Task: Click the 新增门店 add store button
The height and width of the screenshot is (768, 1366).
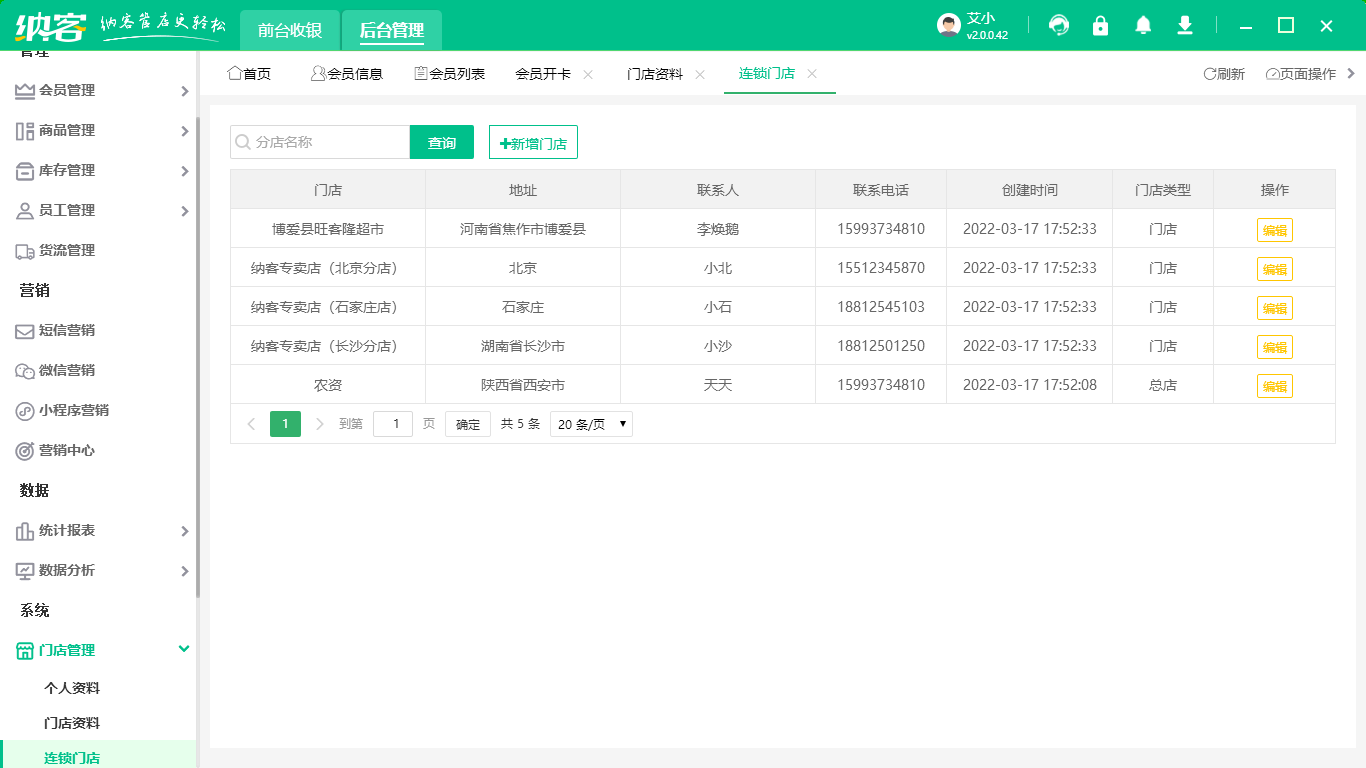Action: [x=532, y=141]
